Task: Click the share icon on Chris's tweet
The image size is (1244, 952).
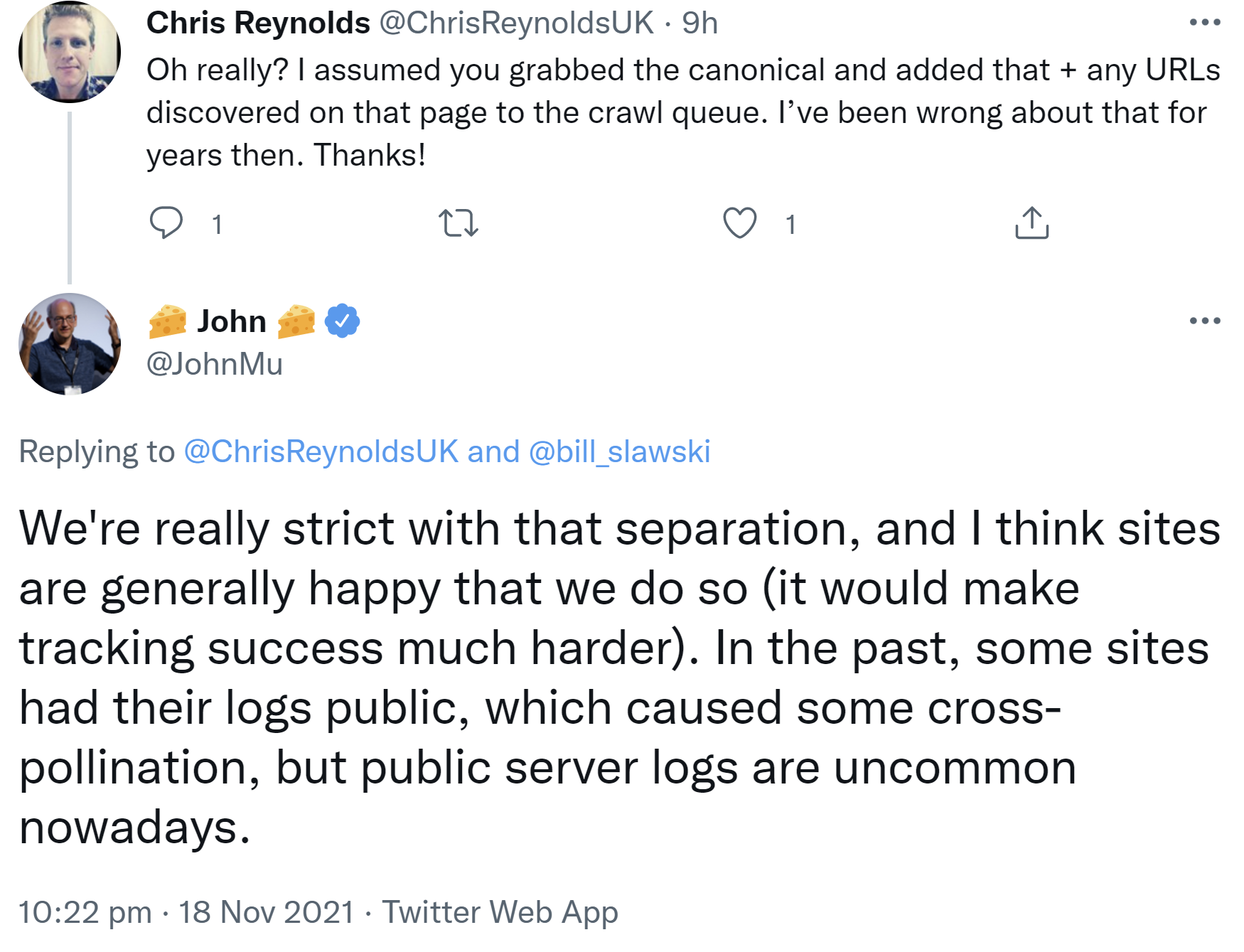Action: [x=1031, y=223]
